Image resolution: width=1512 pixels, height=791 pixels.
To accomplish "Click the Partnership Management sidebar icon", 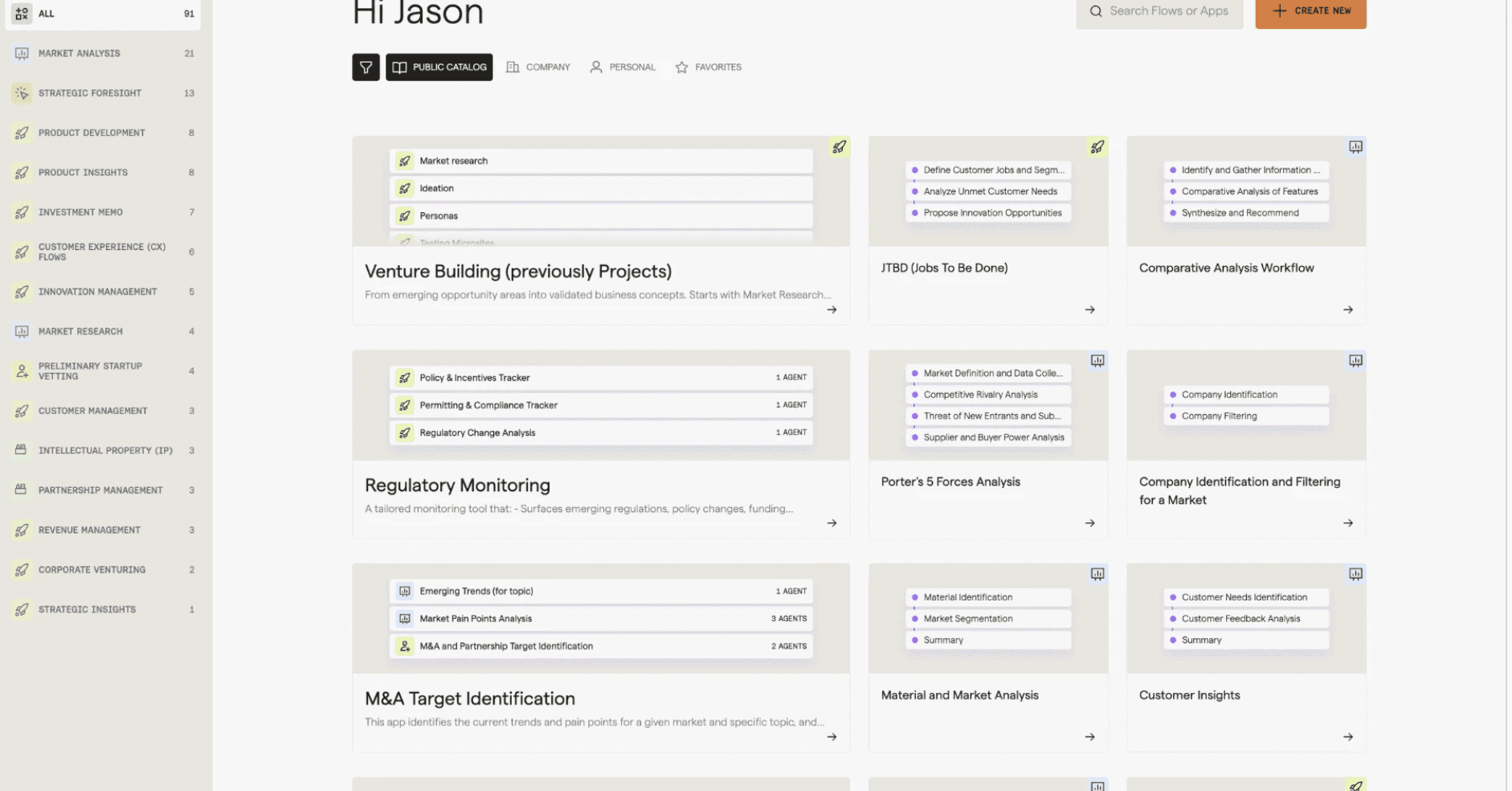I will [22, 490].
